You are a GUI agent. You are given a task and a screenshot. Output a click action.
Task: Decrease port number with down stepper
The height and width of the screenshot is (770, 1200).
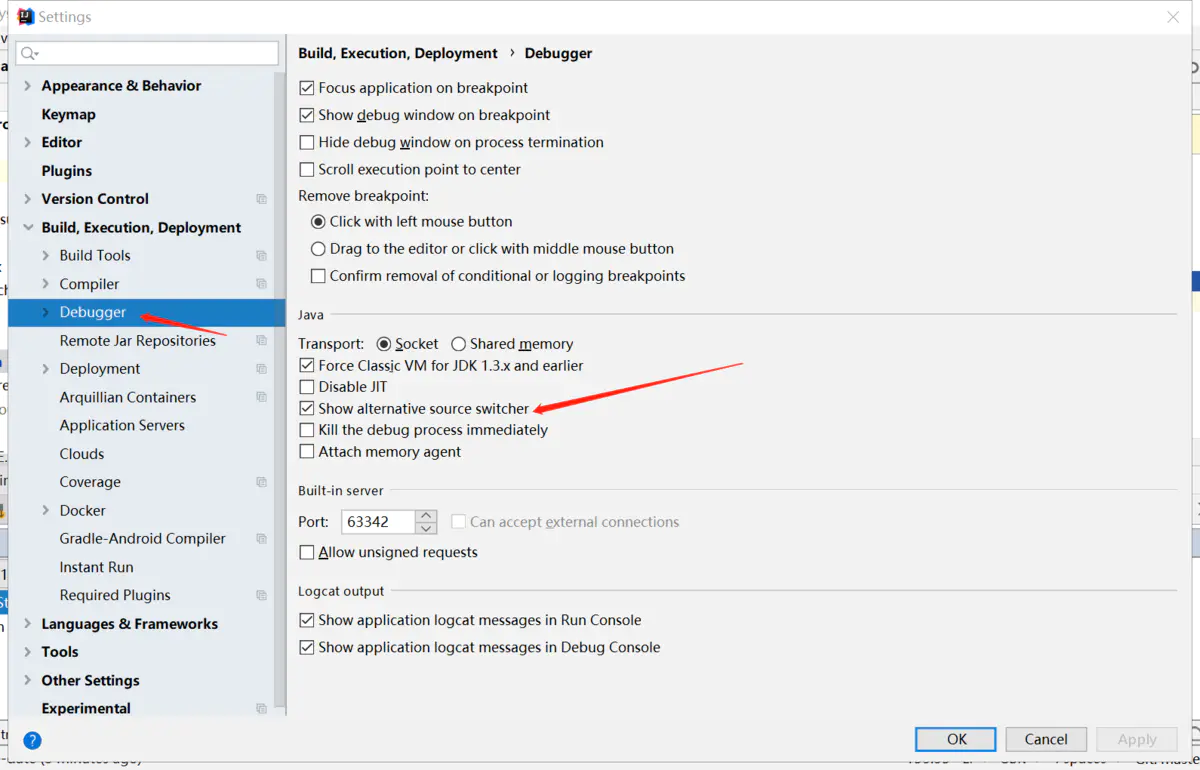(427, 528)
